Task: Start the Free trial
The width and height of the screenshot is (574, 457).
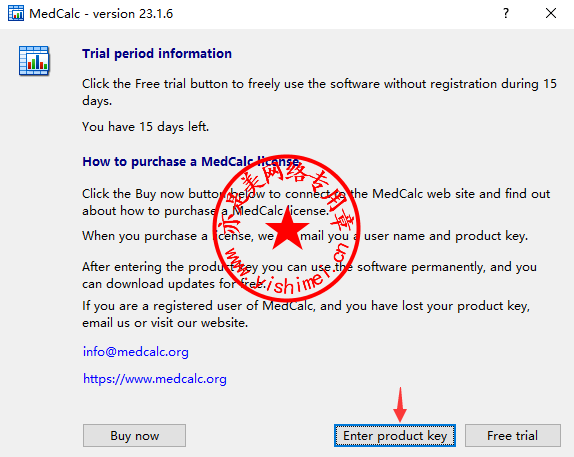Action: point(512,436)
